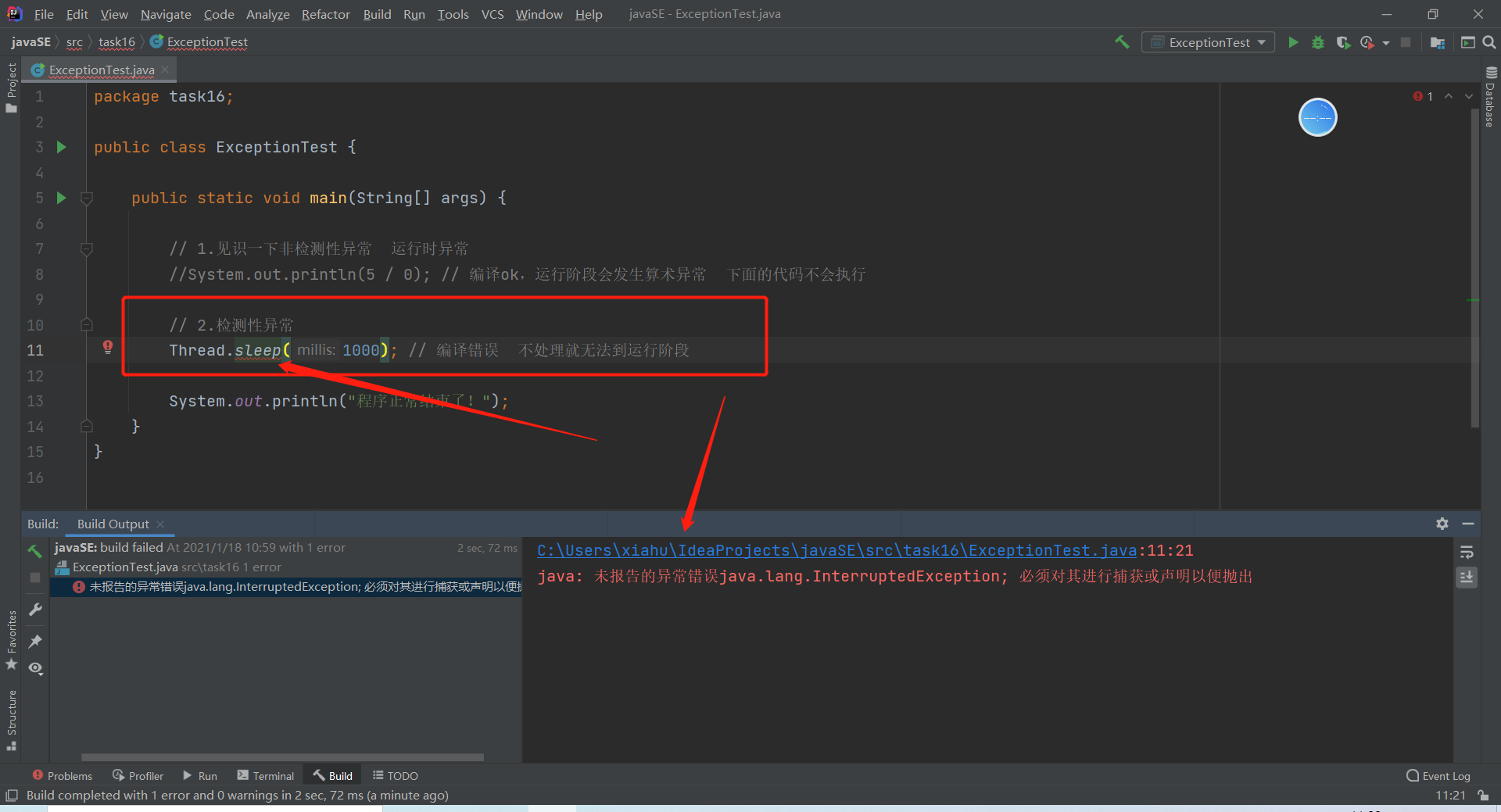Open the File menu
Image resolution: width=1501 pixels, height=812 pixels.
pos(44,14)
